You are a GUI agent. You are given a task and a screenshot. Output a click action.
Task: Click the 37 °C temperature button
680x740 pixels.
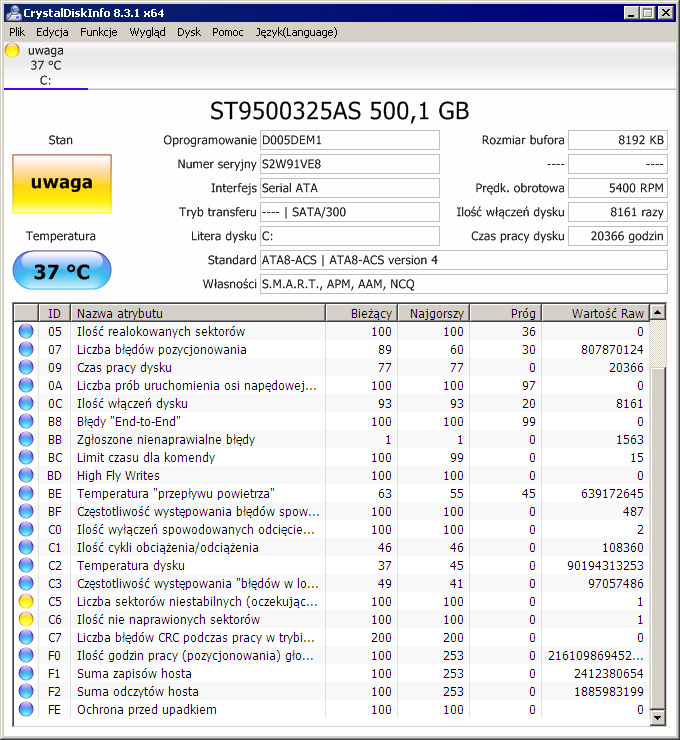tap(62, 270)
